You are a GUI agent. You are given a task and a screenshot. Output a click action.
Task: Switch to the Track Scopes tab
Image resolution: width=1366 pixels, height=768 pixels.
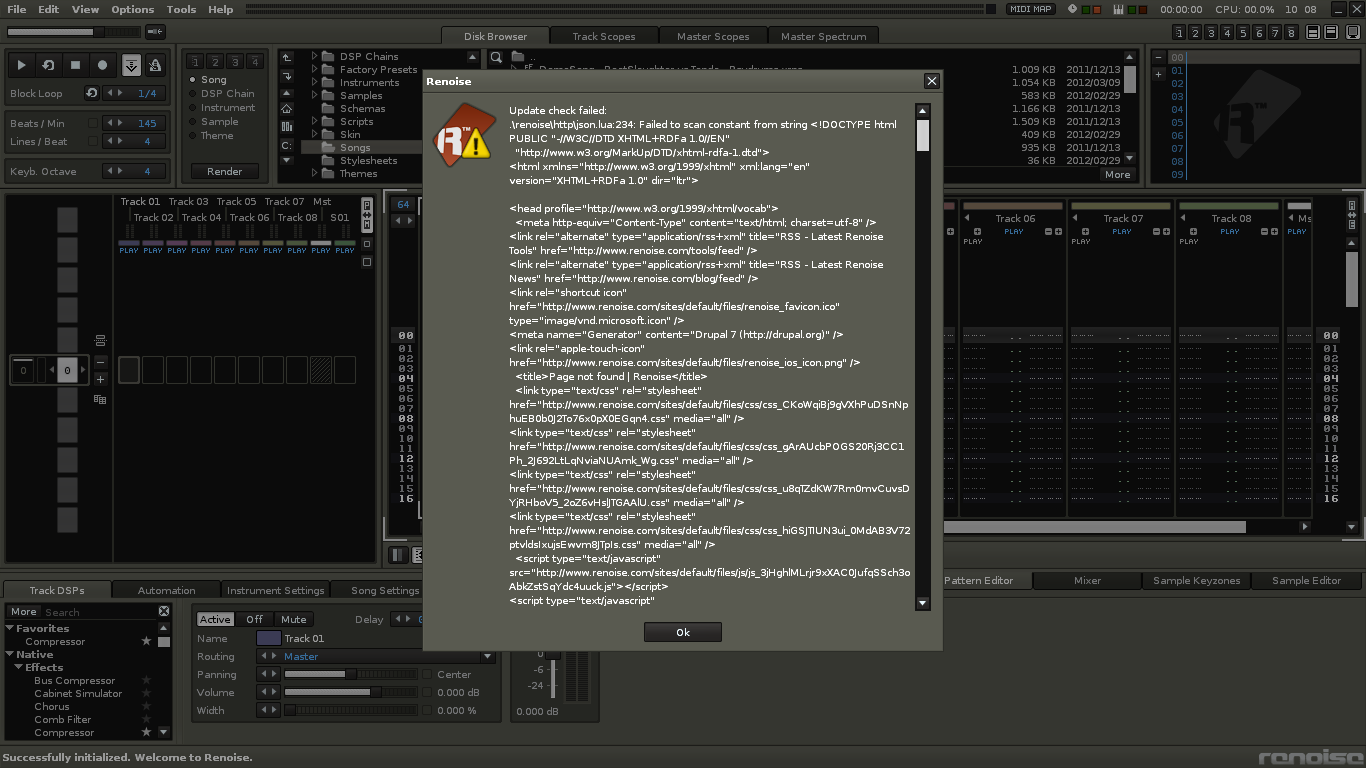(x=603, y=36)
